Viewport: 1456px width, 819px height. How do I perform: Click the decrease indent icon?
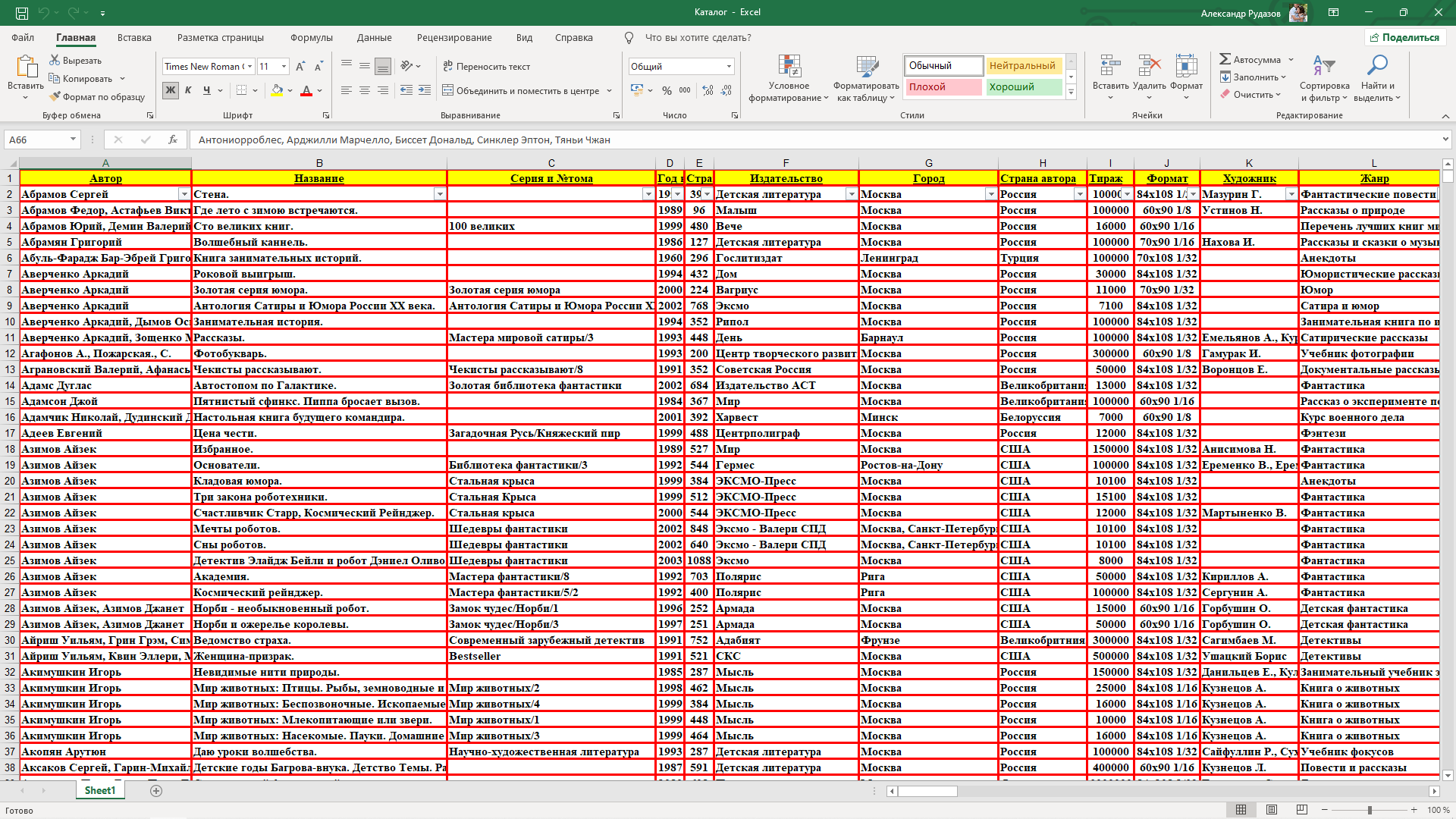point(406,90)
